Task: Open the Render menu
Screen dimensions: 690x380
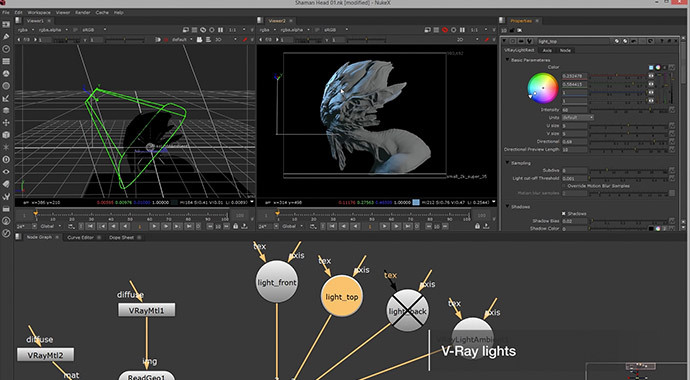Action: [83, 12]
